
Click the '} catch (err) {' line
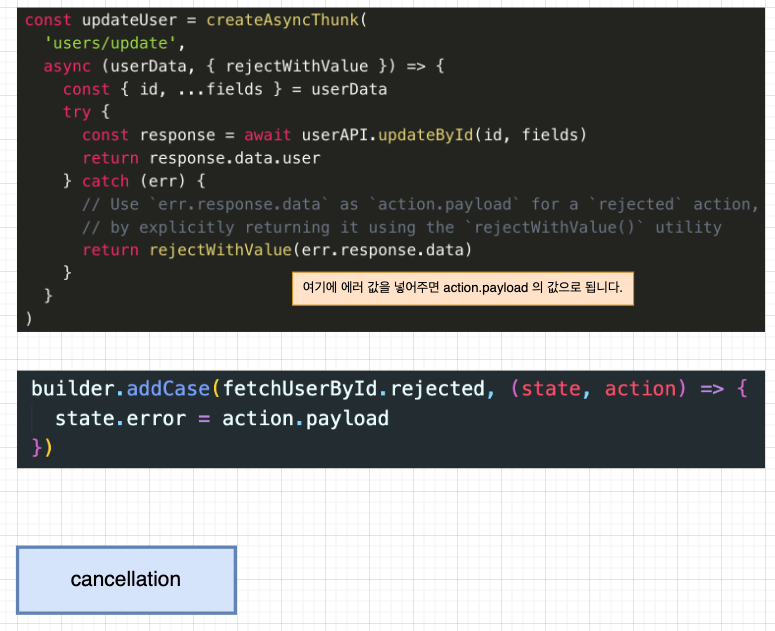(x=134, y=181)
